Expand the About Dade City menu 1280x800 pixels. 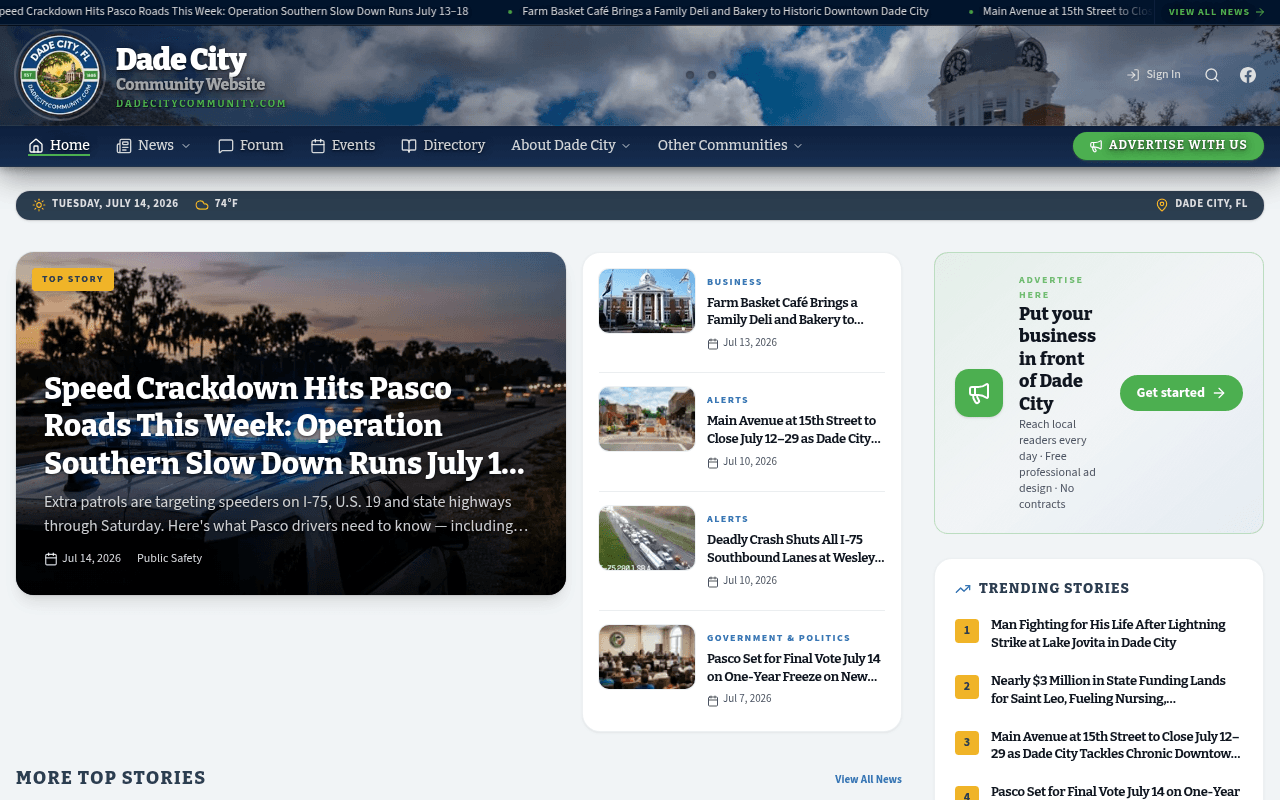pos(571,146)
